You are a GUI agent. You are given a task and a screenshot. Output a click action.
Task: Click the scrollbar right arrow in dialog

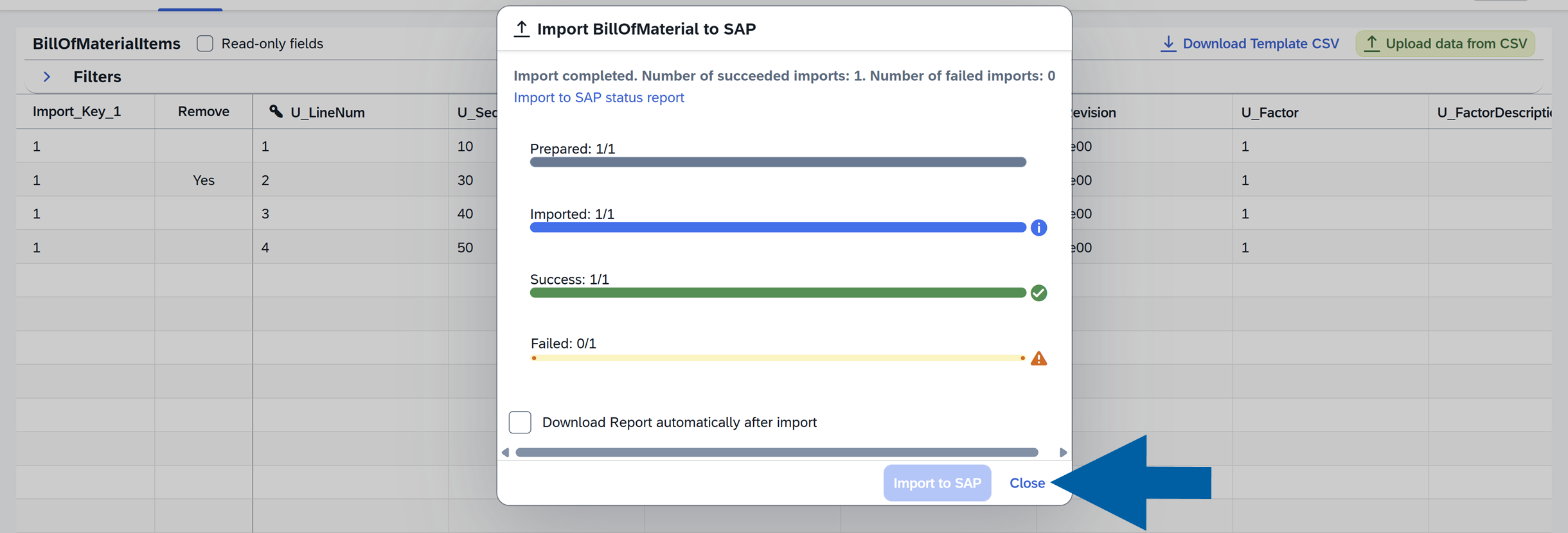[x=1063, y=453]
